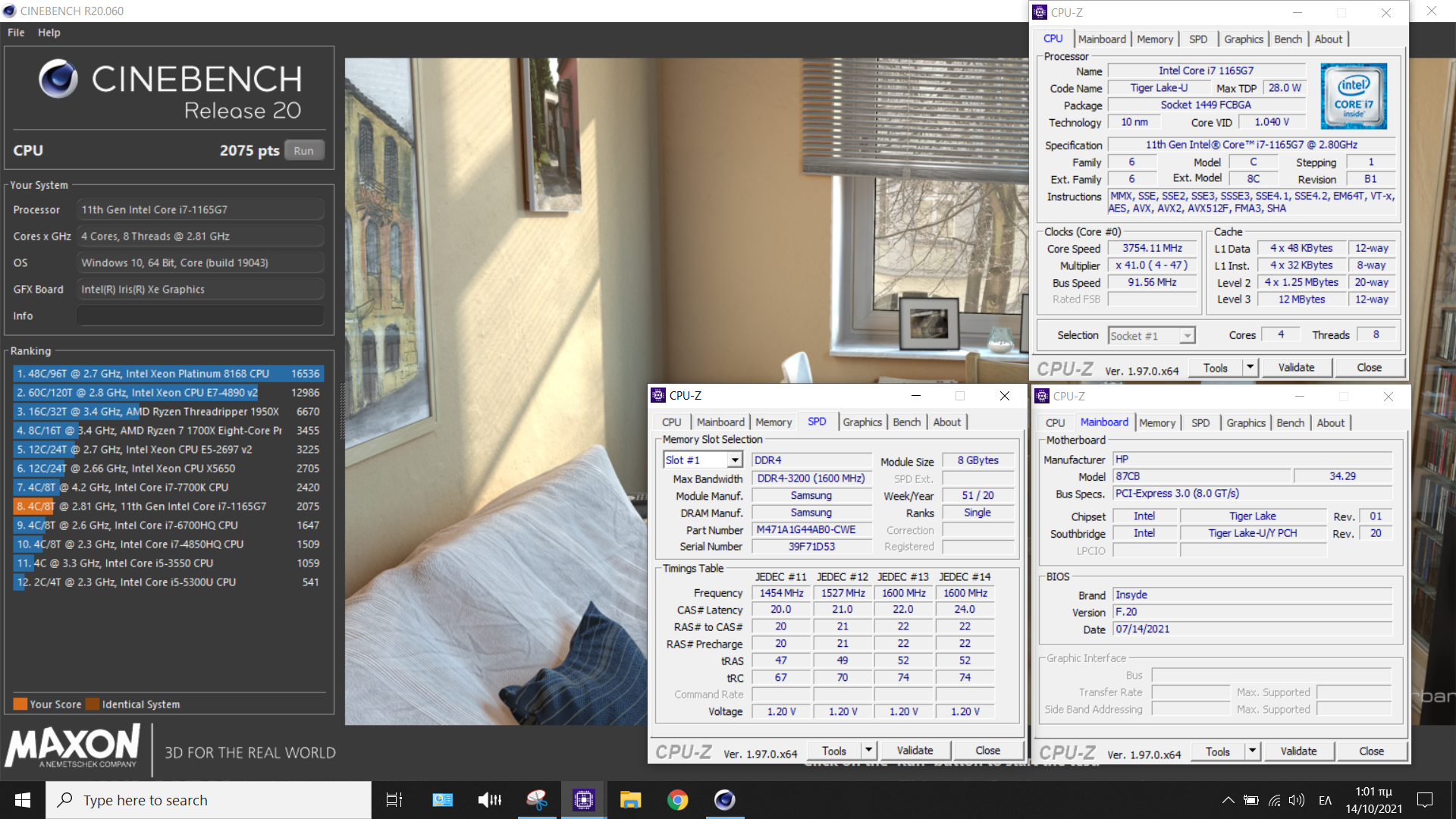Click the Your Score orange legend swatch
The width and height of the screenshot is (1456, 819).
point(20,704)
